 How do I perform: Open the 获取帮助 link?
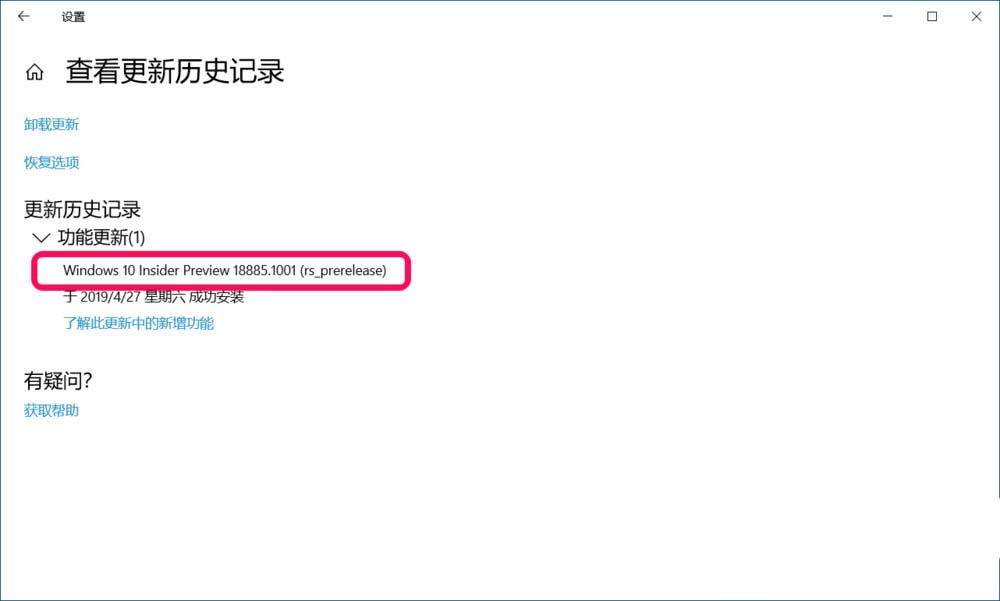[52, 410]
